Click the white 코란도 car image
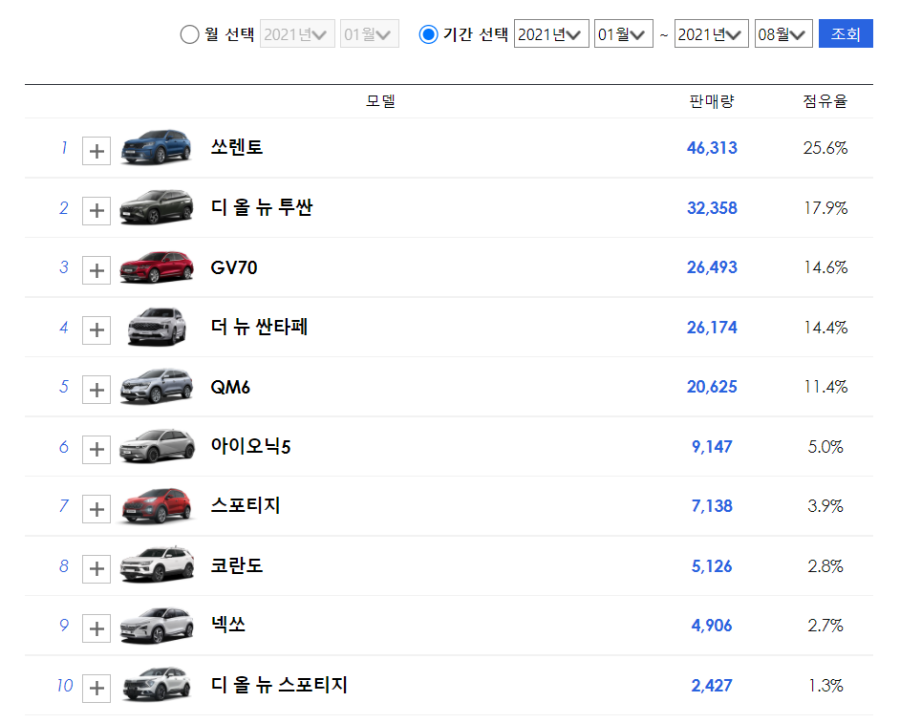The width and height of the screenshot is (900, 723). [156, 565]
